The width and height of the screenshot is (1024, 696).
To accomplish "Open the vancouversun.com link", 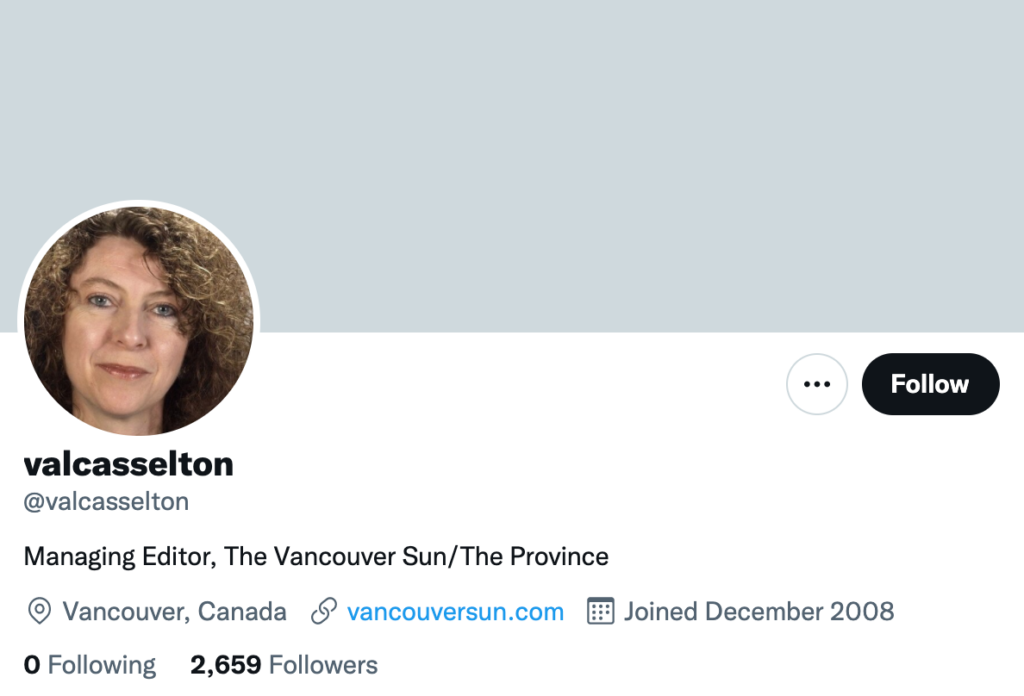I will coord(455,611).
